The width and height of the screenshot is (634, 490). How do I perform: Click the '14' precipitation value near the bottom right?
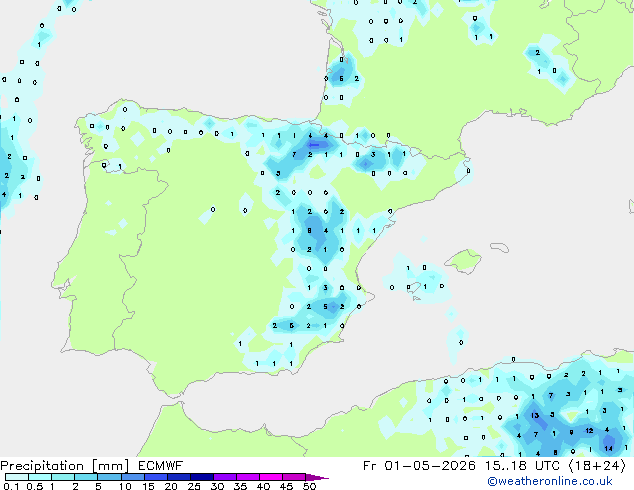[608, 448]
